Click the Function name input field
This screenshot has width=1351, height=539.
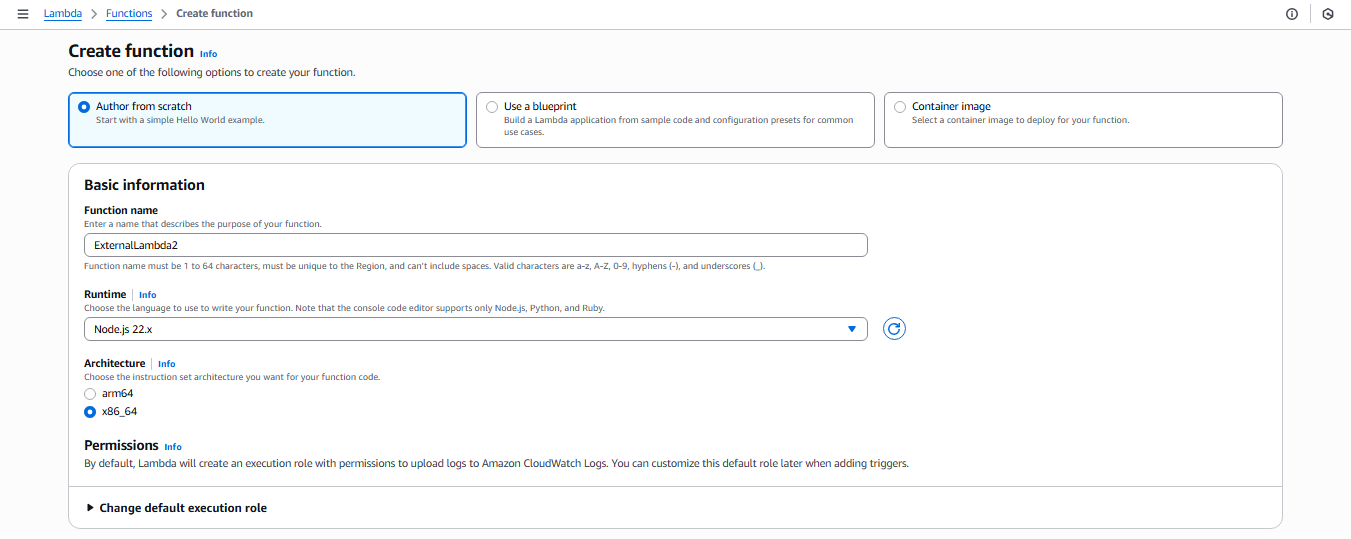coord(475,245)
